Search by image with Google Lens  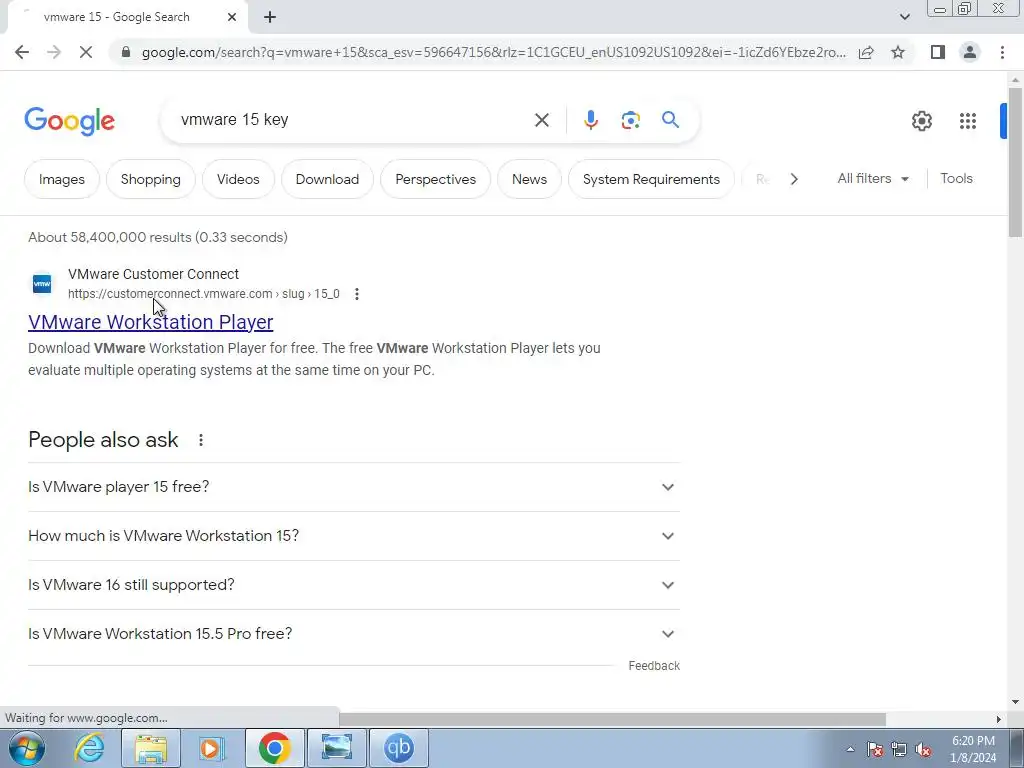coord(630,120)
